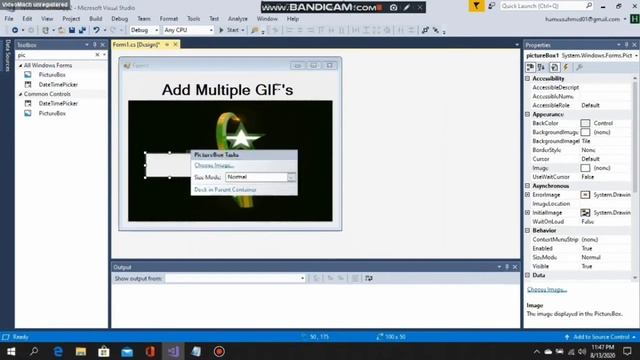Click the Image (none) swatch in Properties
This screenshot has width=640, height=360.
coord(585,168)
